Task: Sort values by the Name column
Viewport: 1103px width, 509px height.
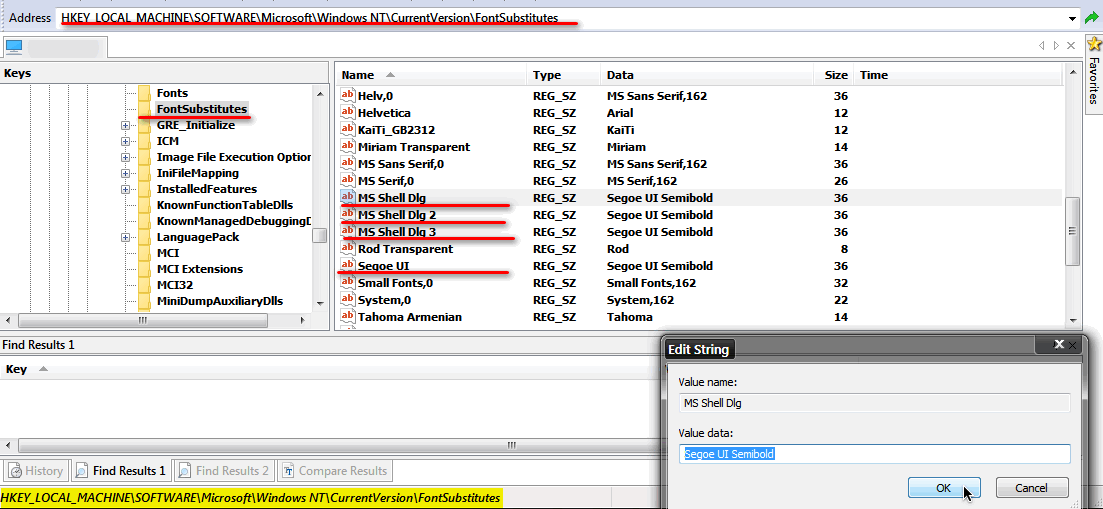Action: tap(431, 75)
